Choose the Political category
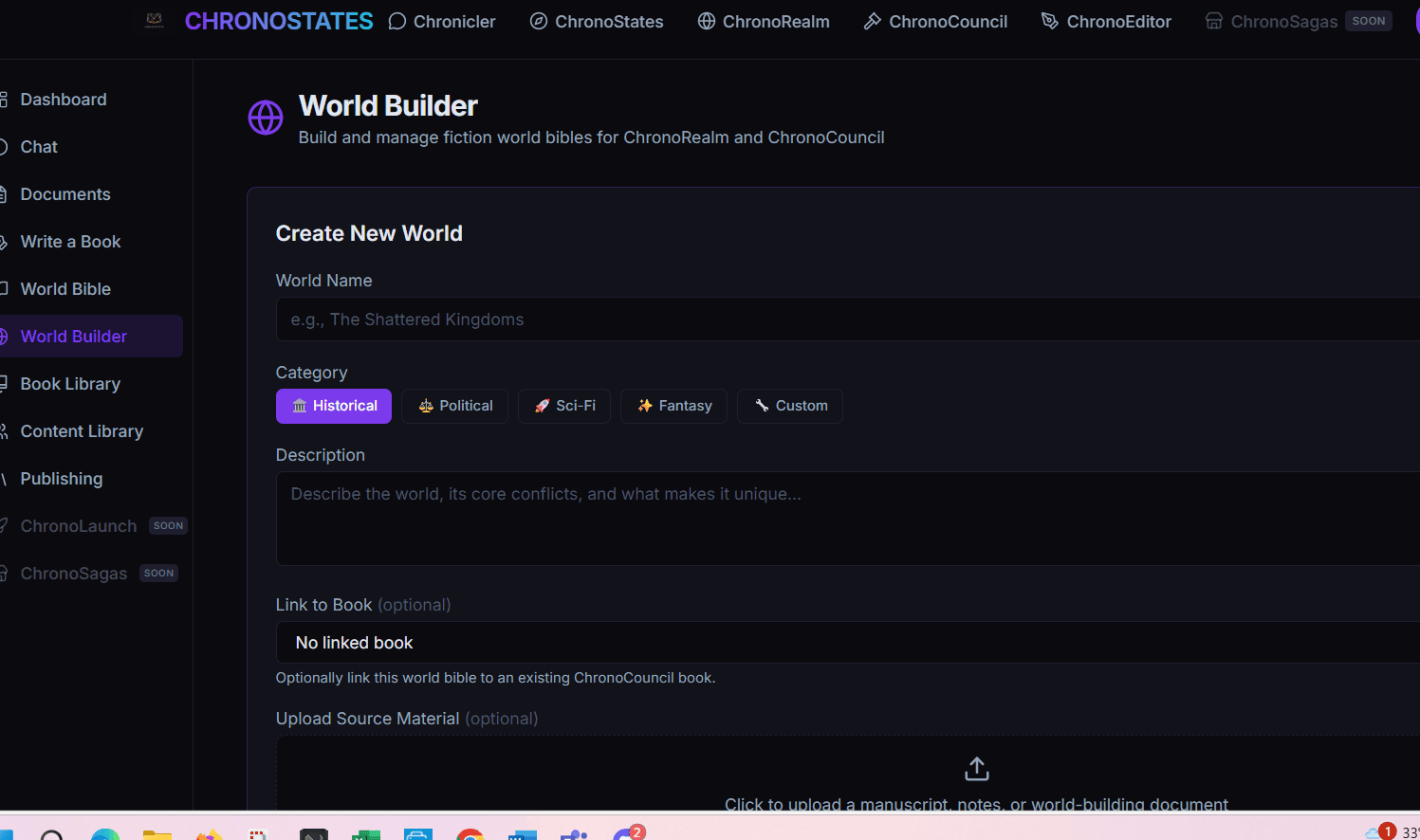 pos(455,406)
